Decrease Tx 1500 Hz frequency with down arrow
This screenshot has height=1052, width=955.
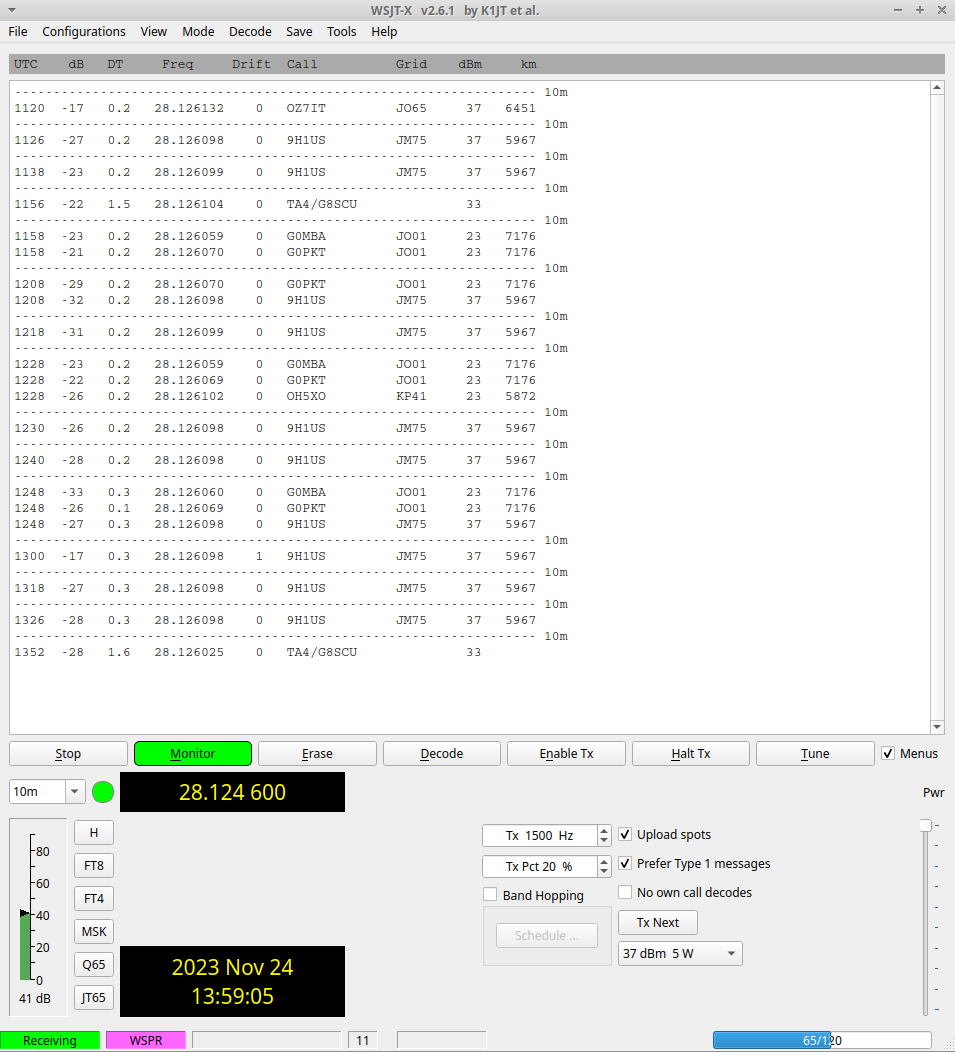(x=604, y=840)
